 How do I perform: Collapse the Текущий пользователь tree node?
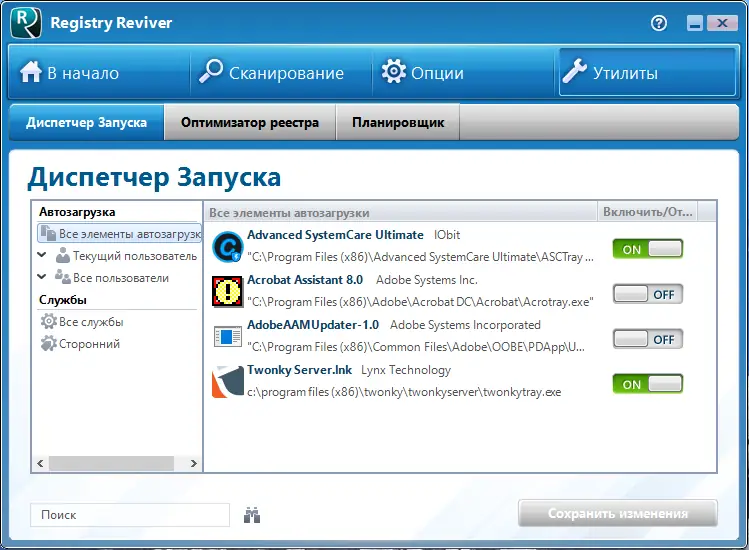(42, 255)
